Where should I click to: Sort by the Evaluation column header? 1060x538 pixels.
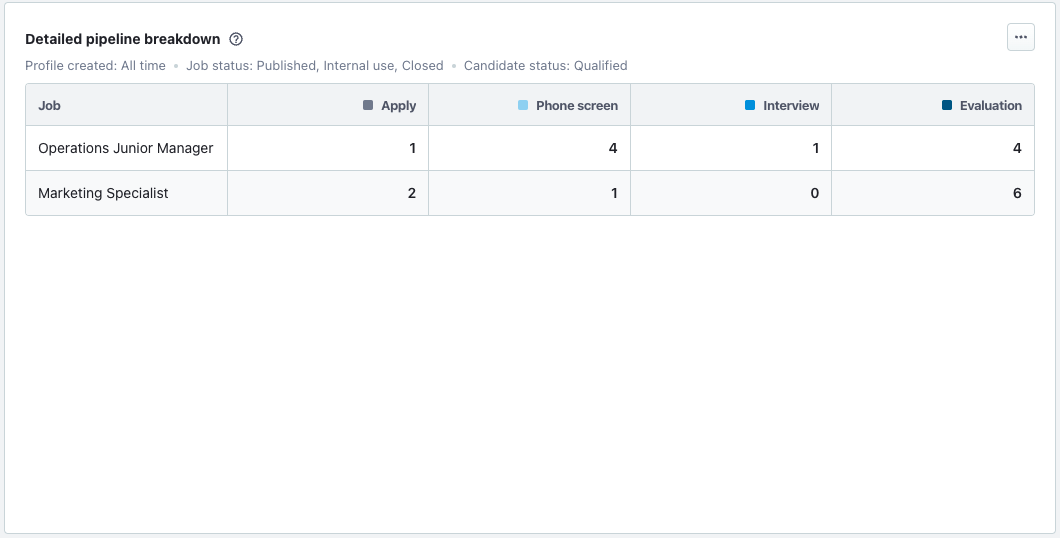pos(990,105)
